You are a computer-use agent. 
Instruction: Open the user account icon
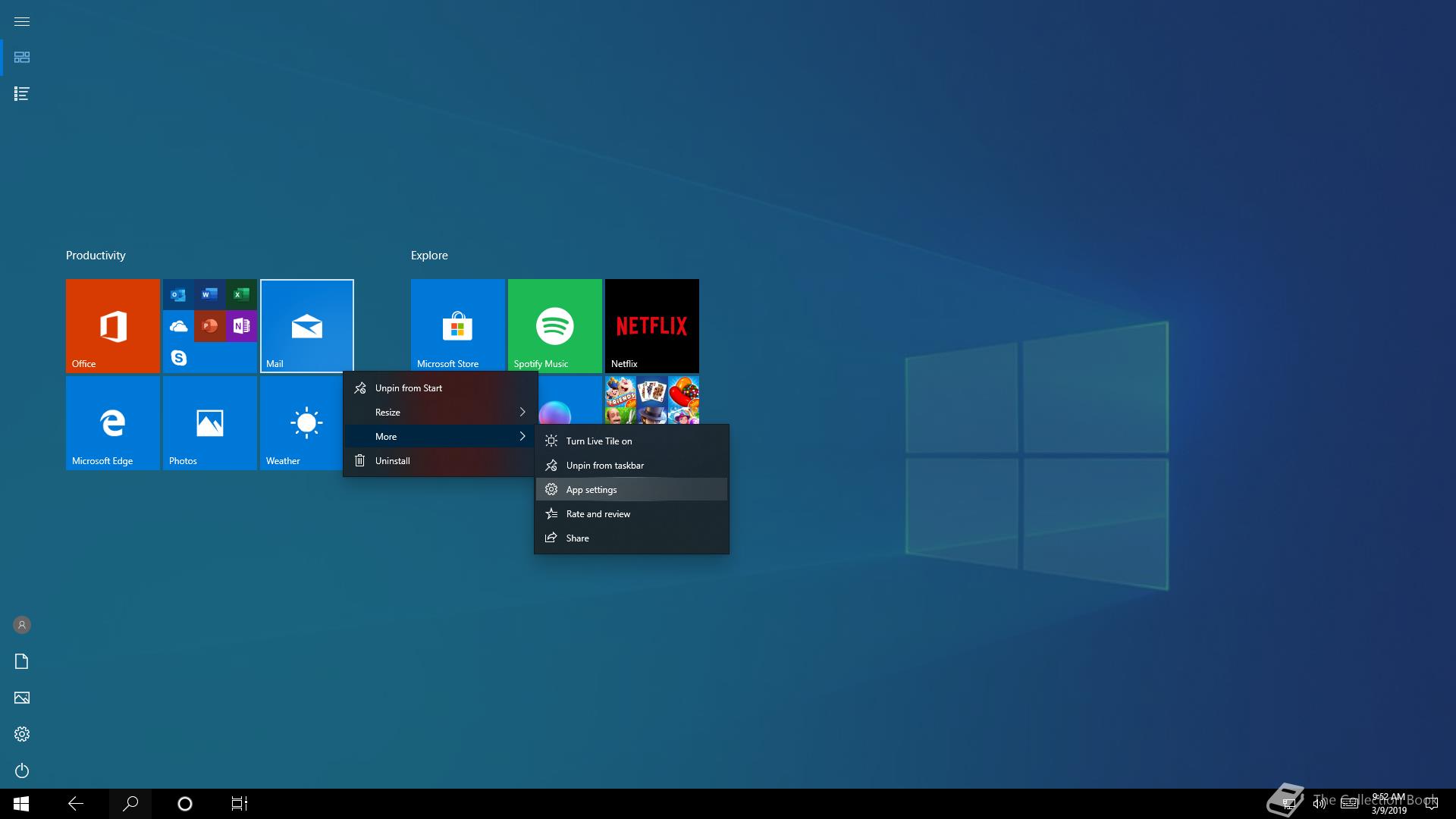tap(22, 625)
